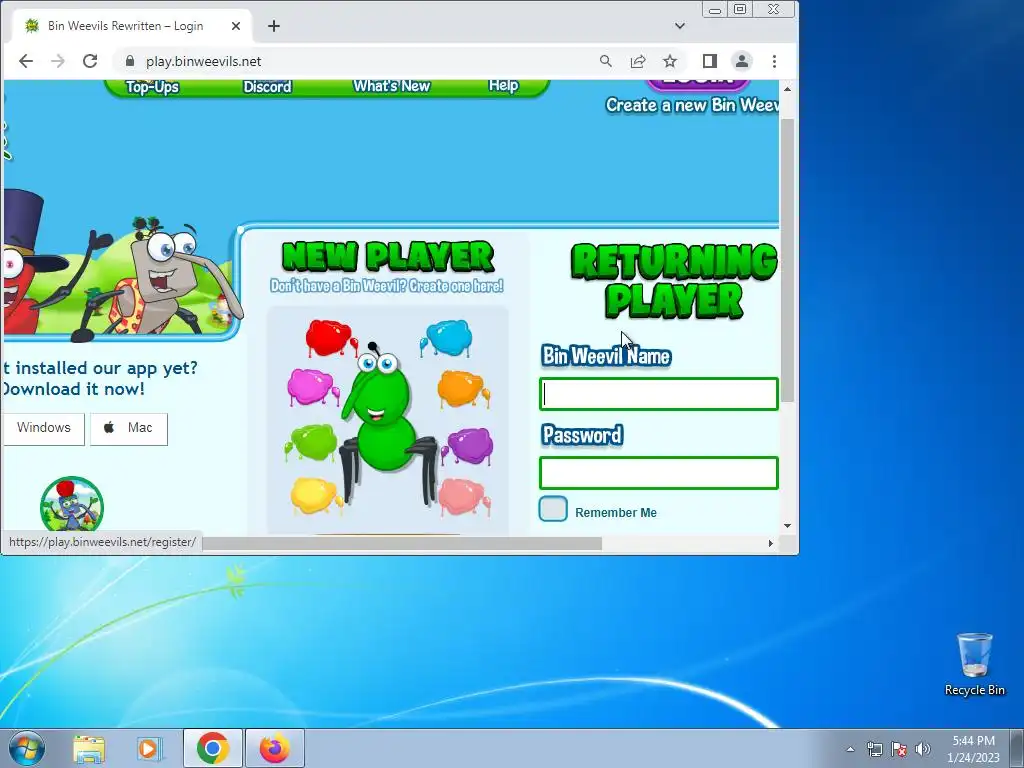This screenshot has width=1024, height=768.
Task: Pick the yellow paint splat
Action: click(x=317, y=495)
